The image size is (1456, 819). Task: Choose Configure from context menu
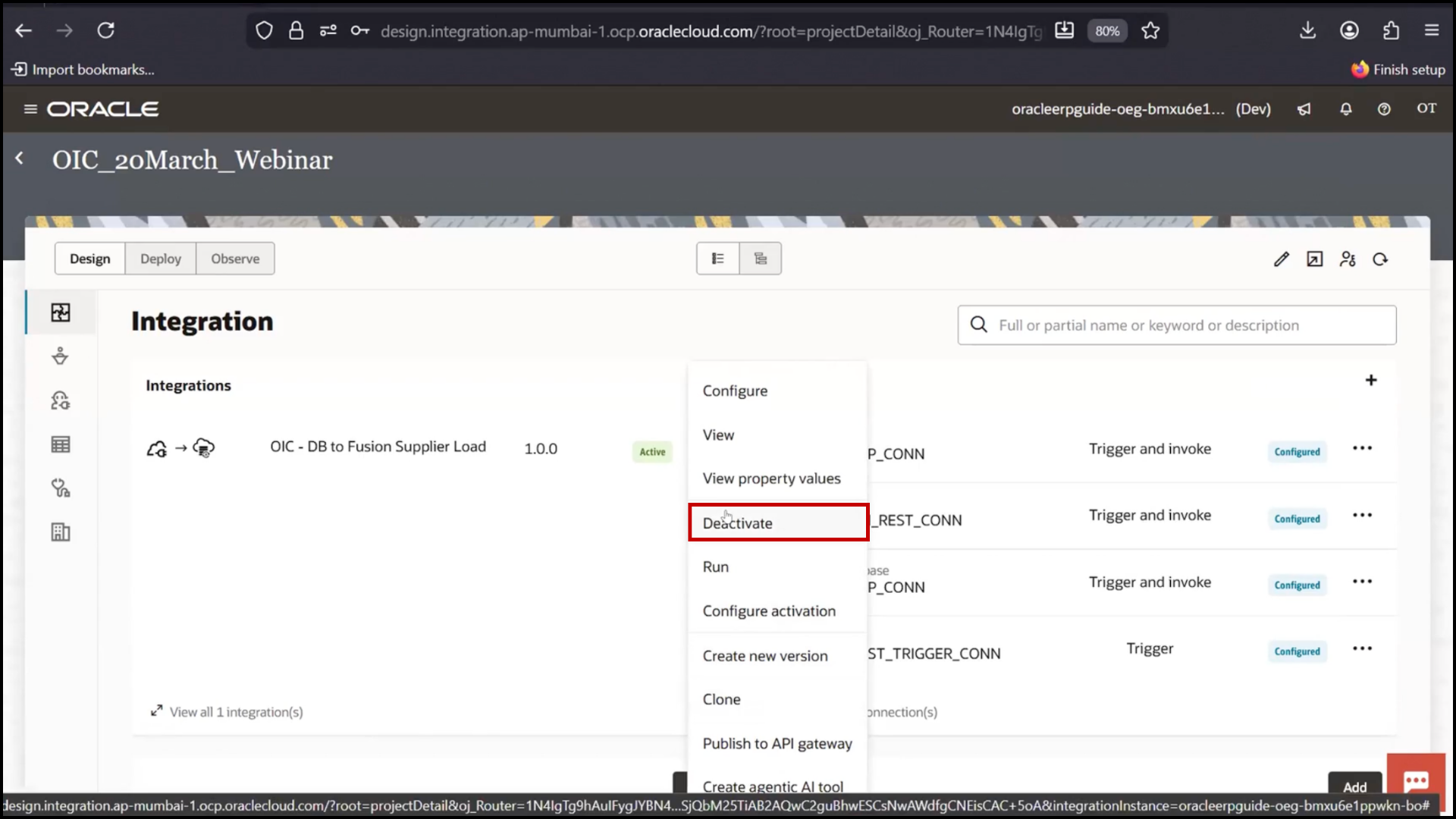coord(777,391)
